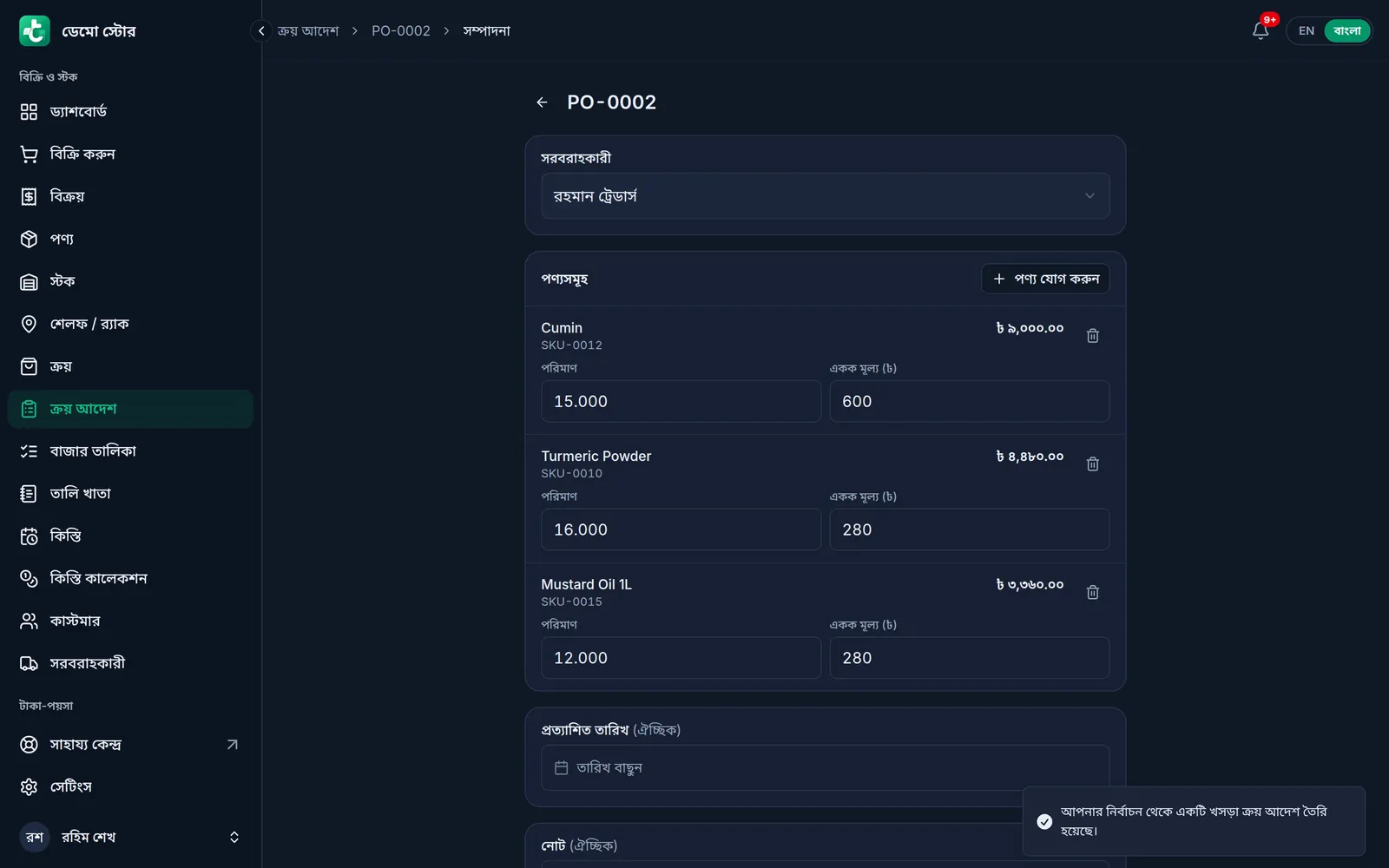Go back using arrow beside PO-0002 heading
Viewport: 1389px width, 868px height.
coord(542,102)
